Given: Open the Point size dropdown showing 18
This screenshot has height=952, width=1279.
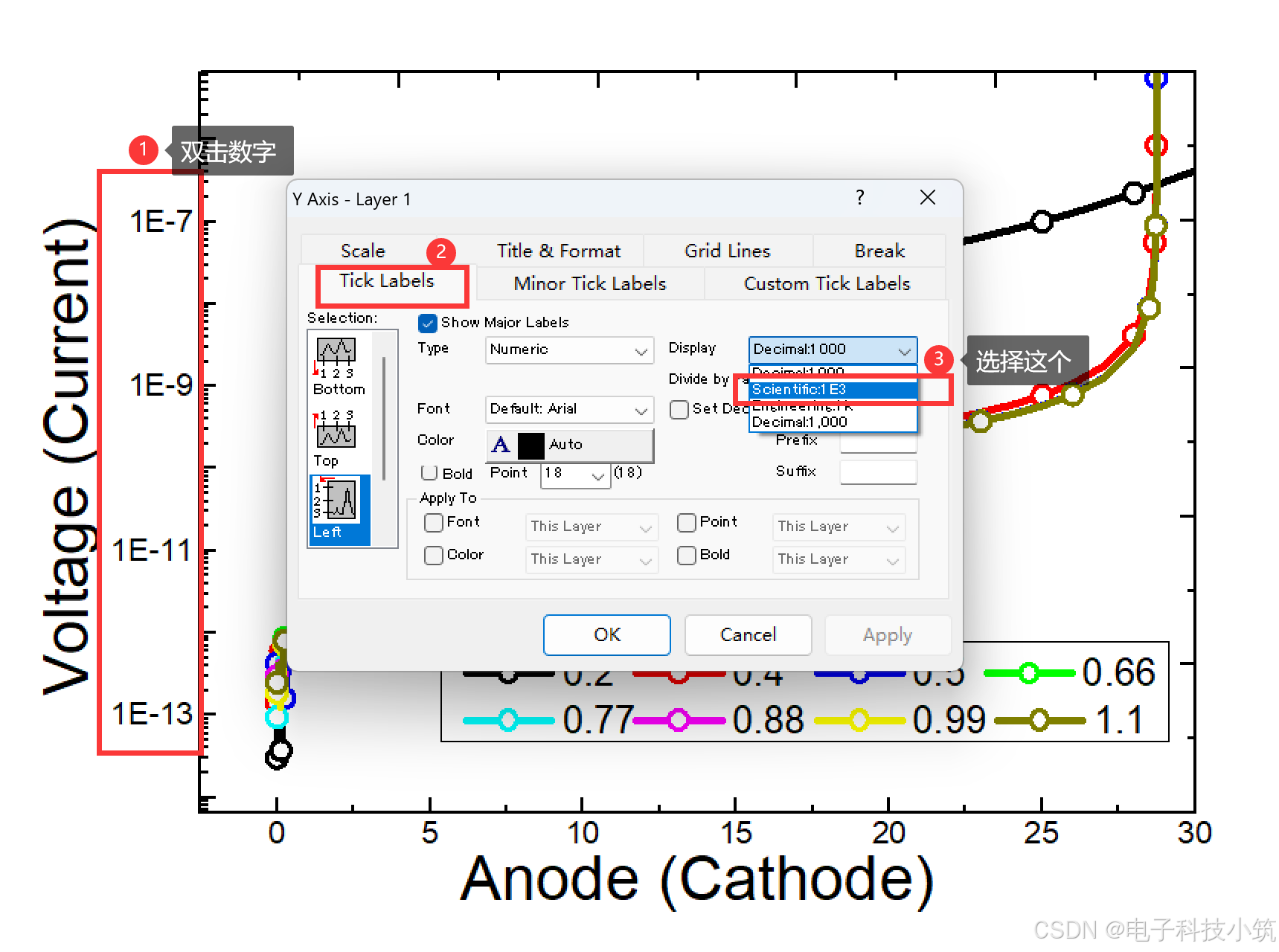Looking at the screenshot, I should pos(575,474).
